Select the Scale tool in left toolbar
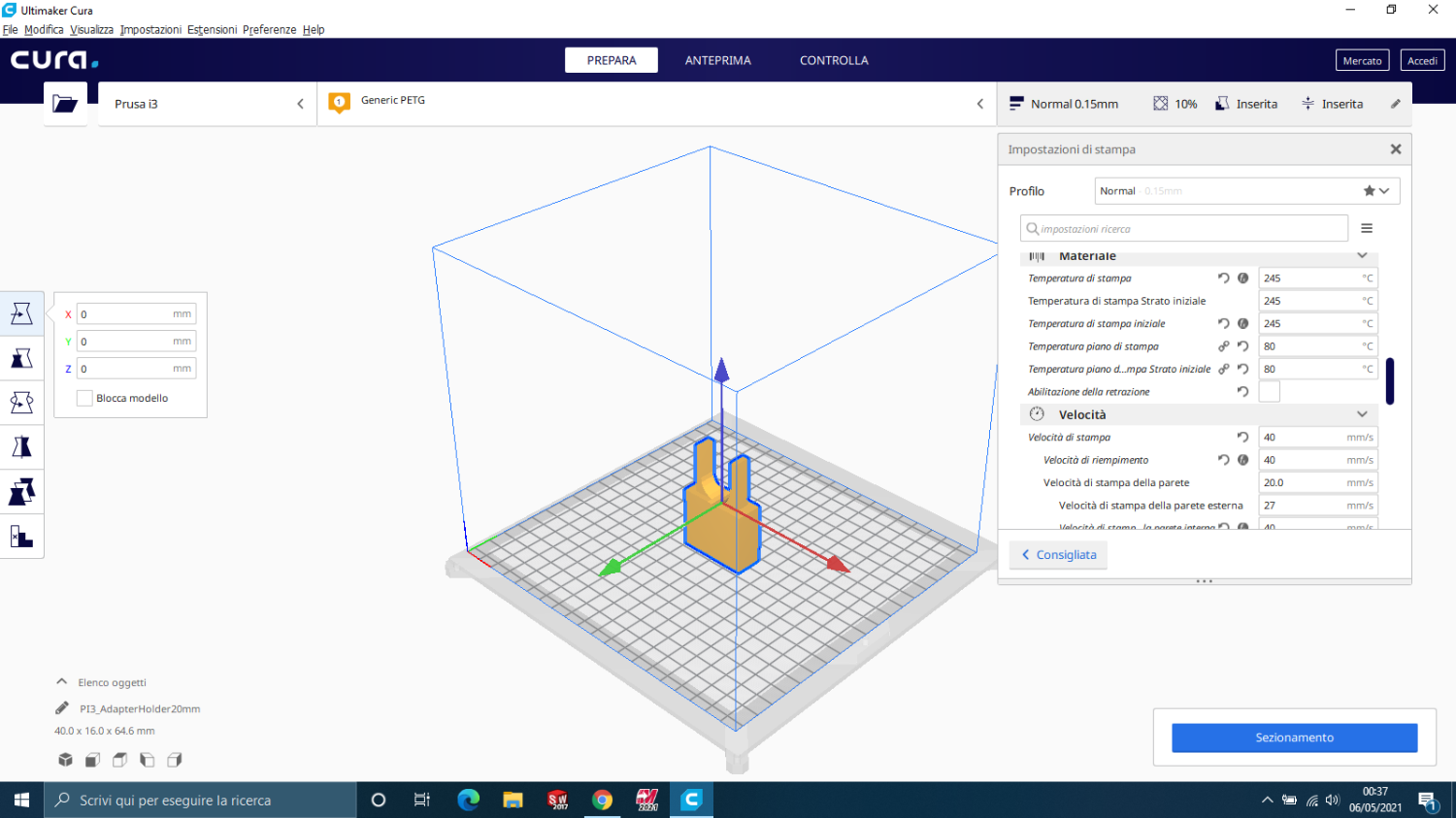1456x818 pixels. point(21,358)
